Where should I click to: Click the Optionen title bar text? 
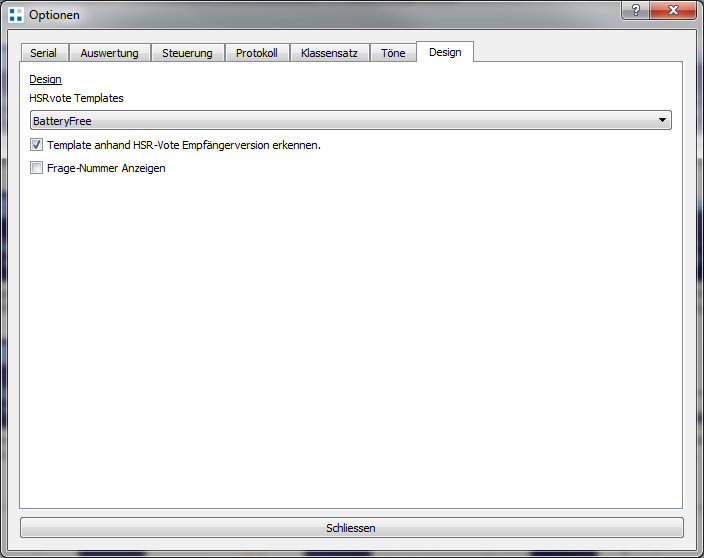54,15
